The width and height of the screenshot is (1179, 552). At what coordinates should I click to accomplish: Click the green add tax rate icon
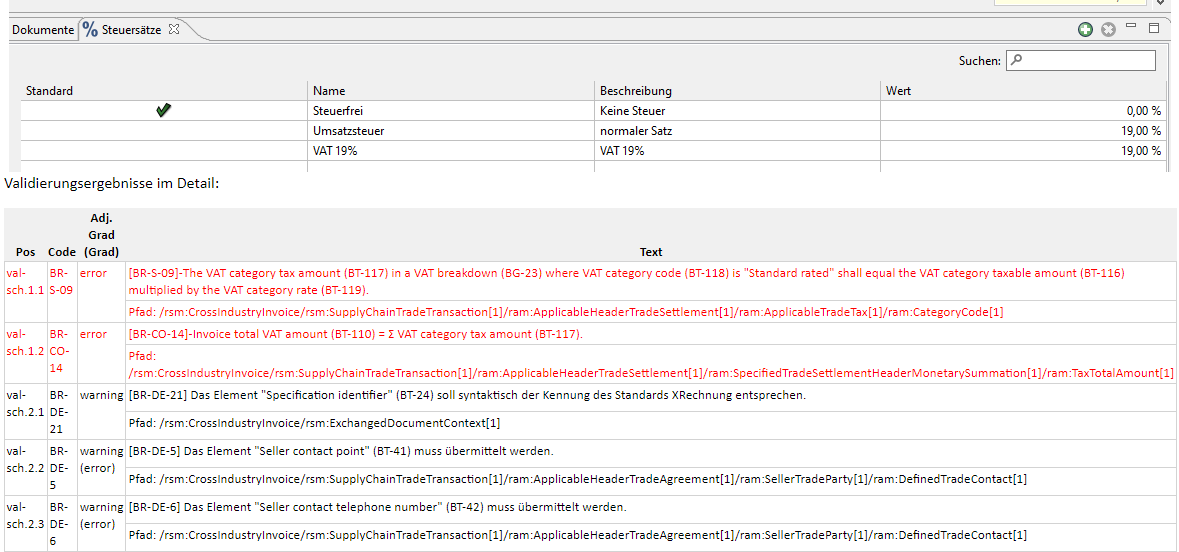coord(1085,30)
